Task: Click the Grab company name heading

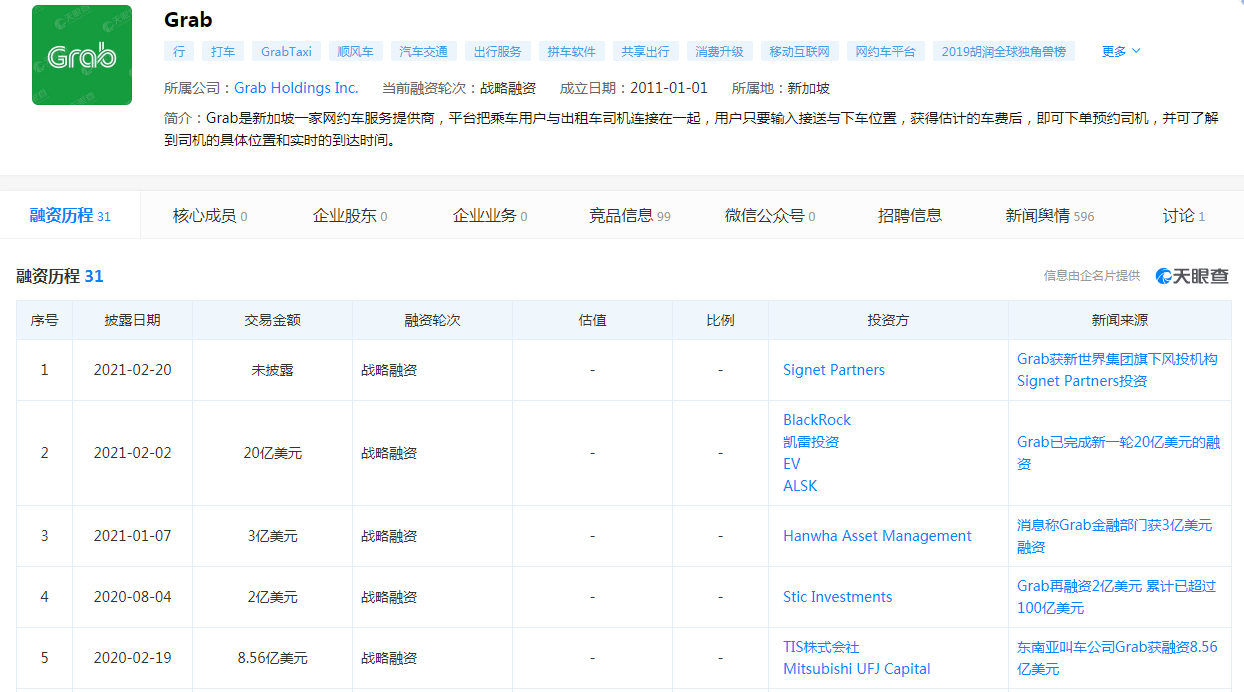Action: pyautogui.click(x=188, y=19)
